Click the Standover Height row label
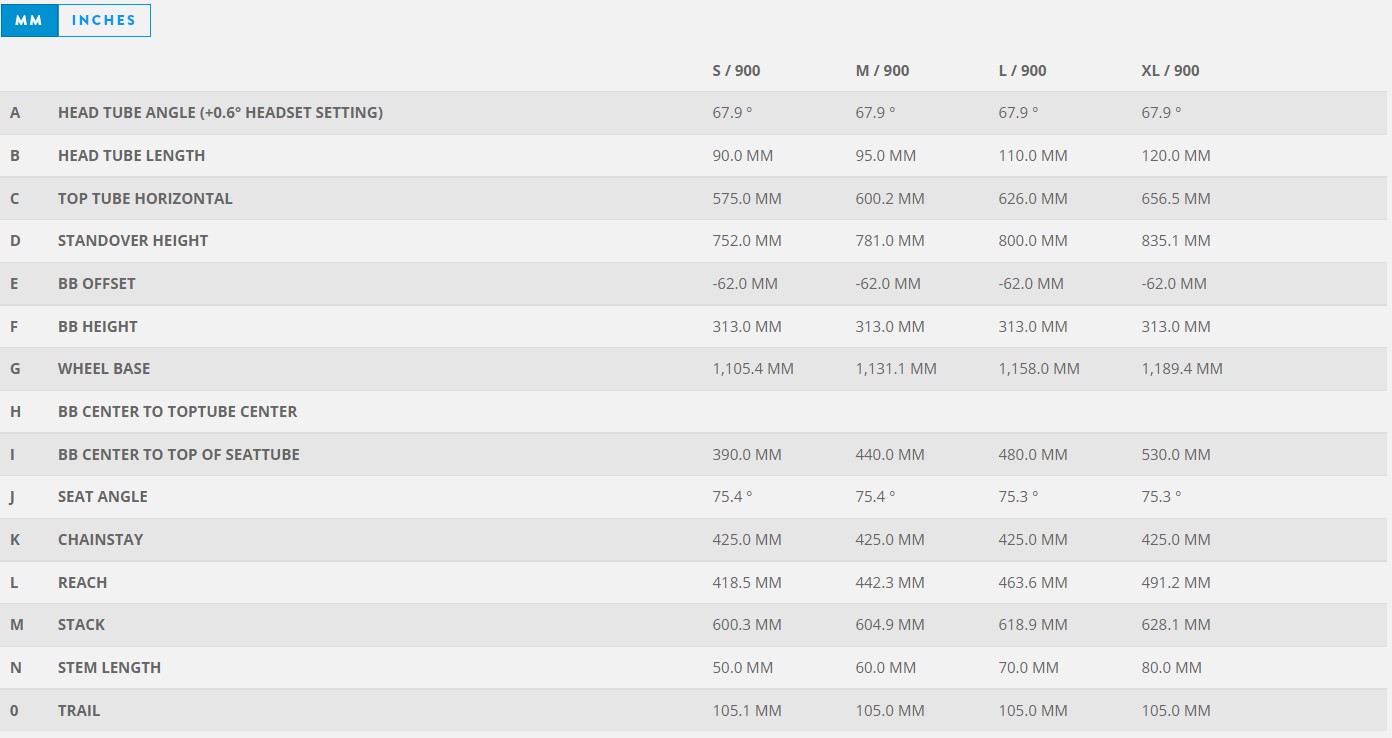This screenshot has width=1392, height=738. click(x=133, y=241)
